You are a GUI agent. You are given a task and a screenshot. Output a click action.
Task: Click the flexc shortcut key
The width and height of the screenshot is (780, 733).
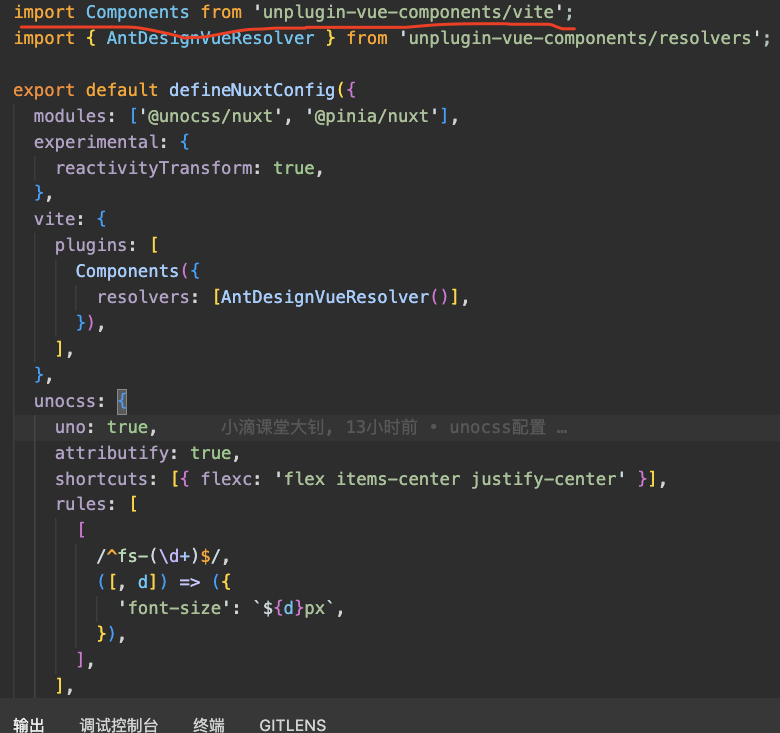(226, 479)
